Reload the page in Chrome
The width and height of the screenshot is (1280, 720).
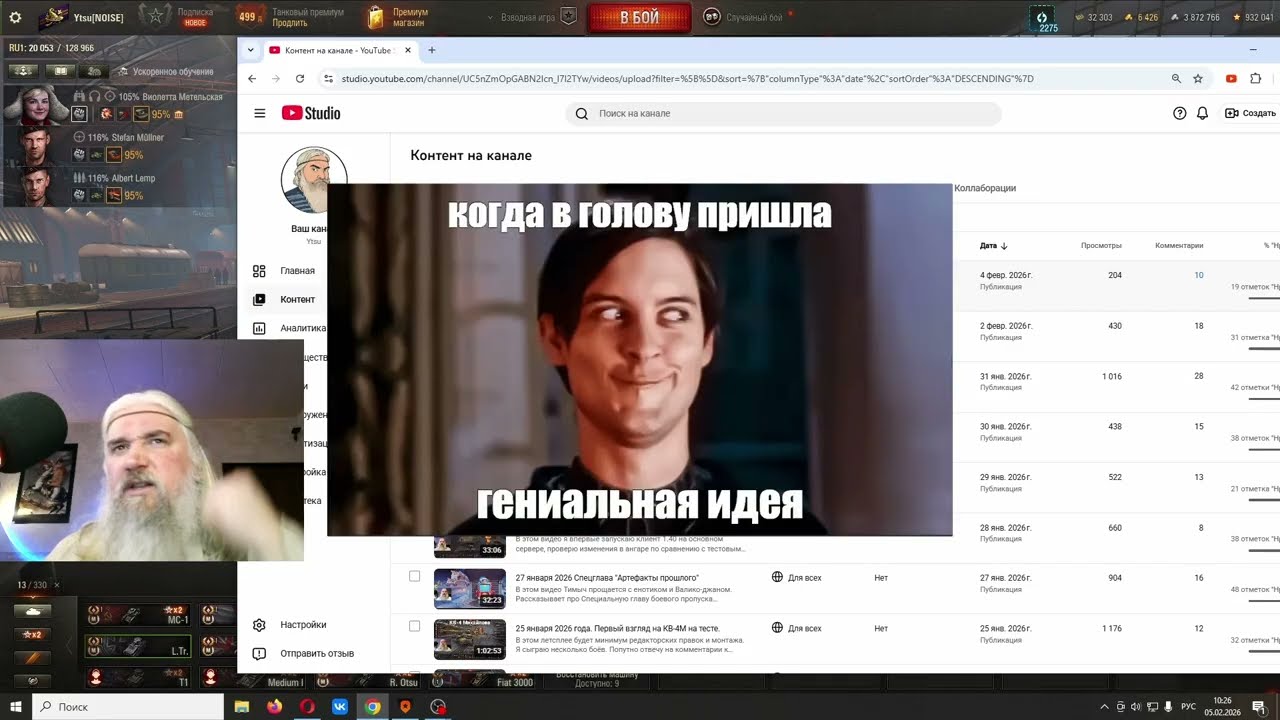[x=300, y=78]
